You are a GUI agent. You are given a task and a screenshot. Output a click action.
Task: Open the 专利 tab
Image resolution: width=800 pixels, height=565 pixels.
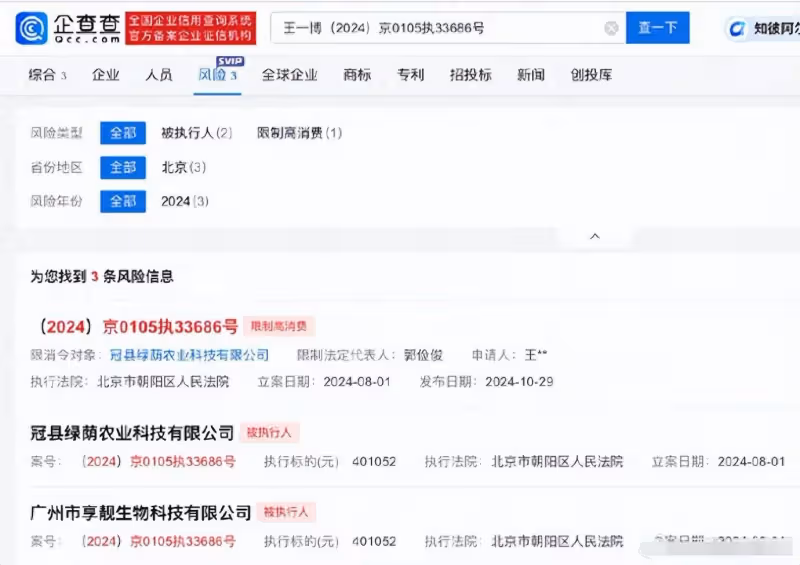[x=411, y=75]
